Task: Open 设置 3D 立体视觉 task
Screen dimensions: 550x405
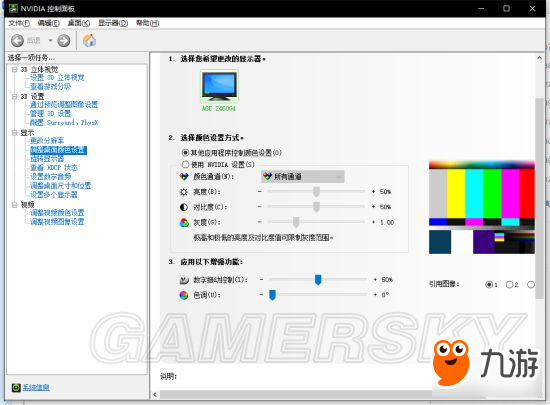Action: click(x=57, y=78)
